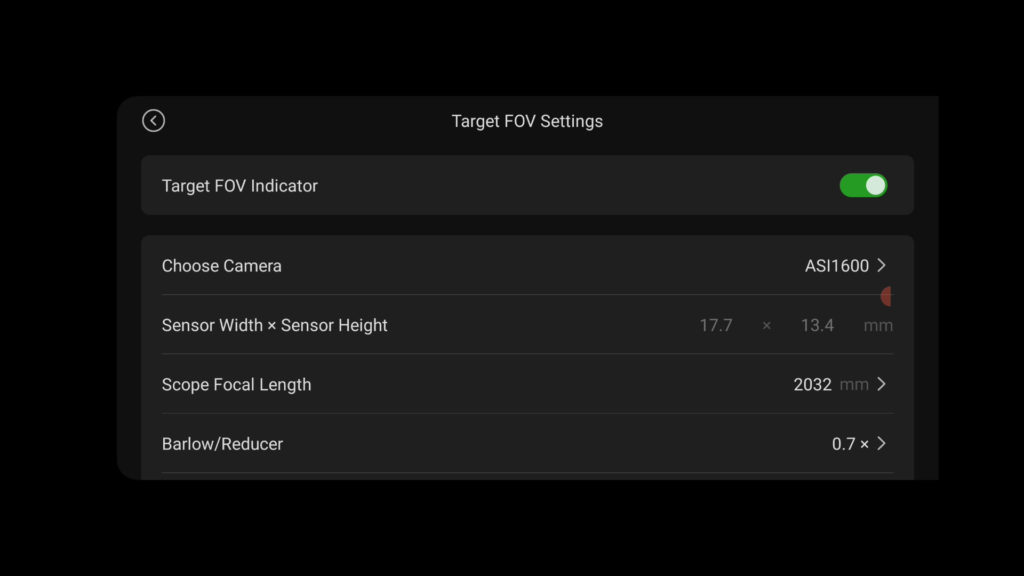Click the Target FOV Settings title
The height and width of the screenshot is (576, 1024).
tap(527, 121)
